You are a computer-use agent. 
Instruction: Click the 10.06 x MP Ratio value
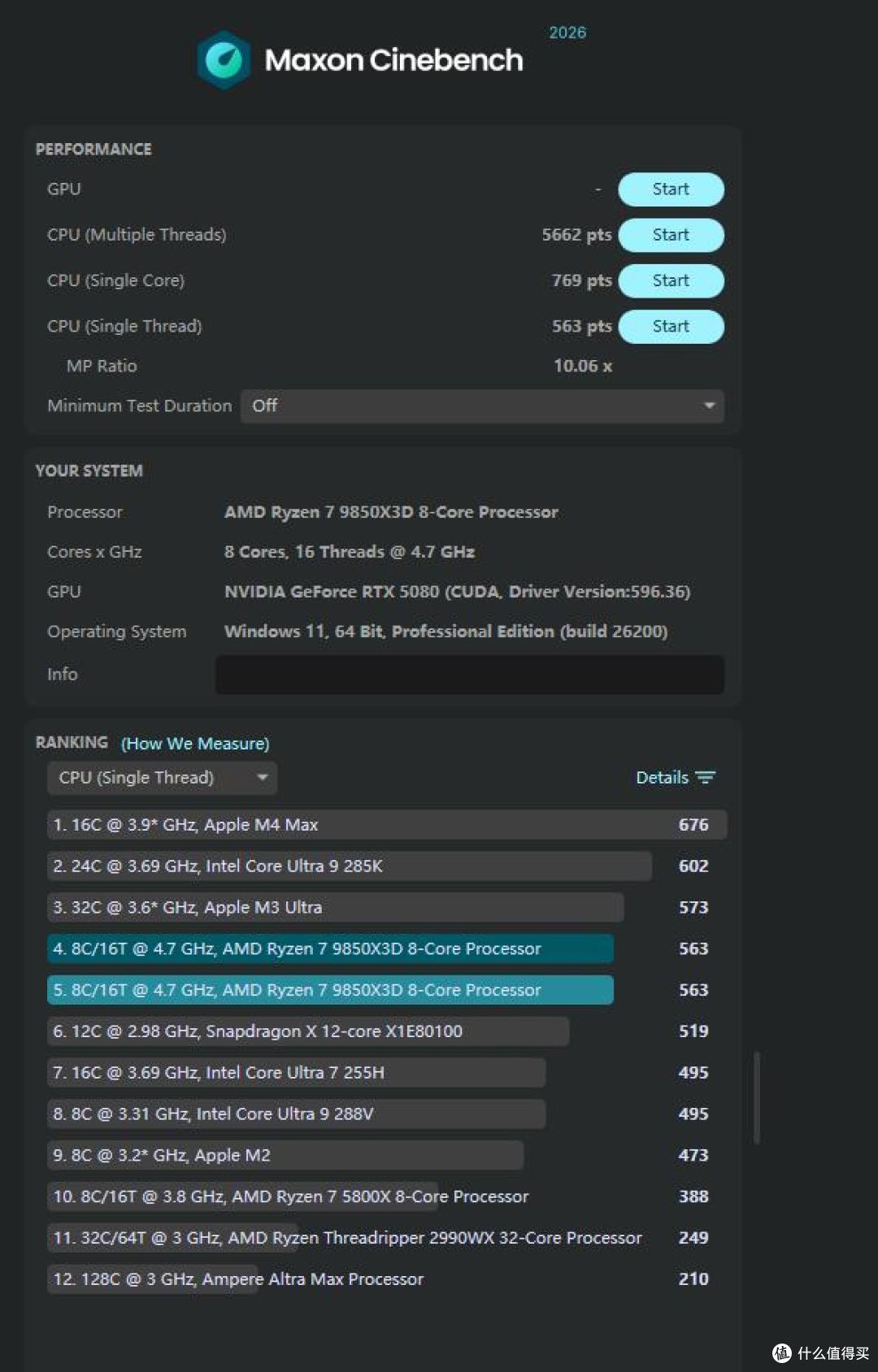[x=583, y=366]
